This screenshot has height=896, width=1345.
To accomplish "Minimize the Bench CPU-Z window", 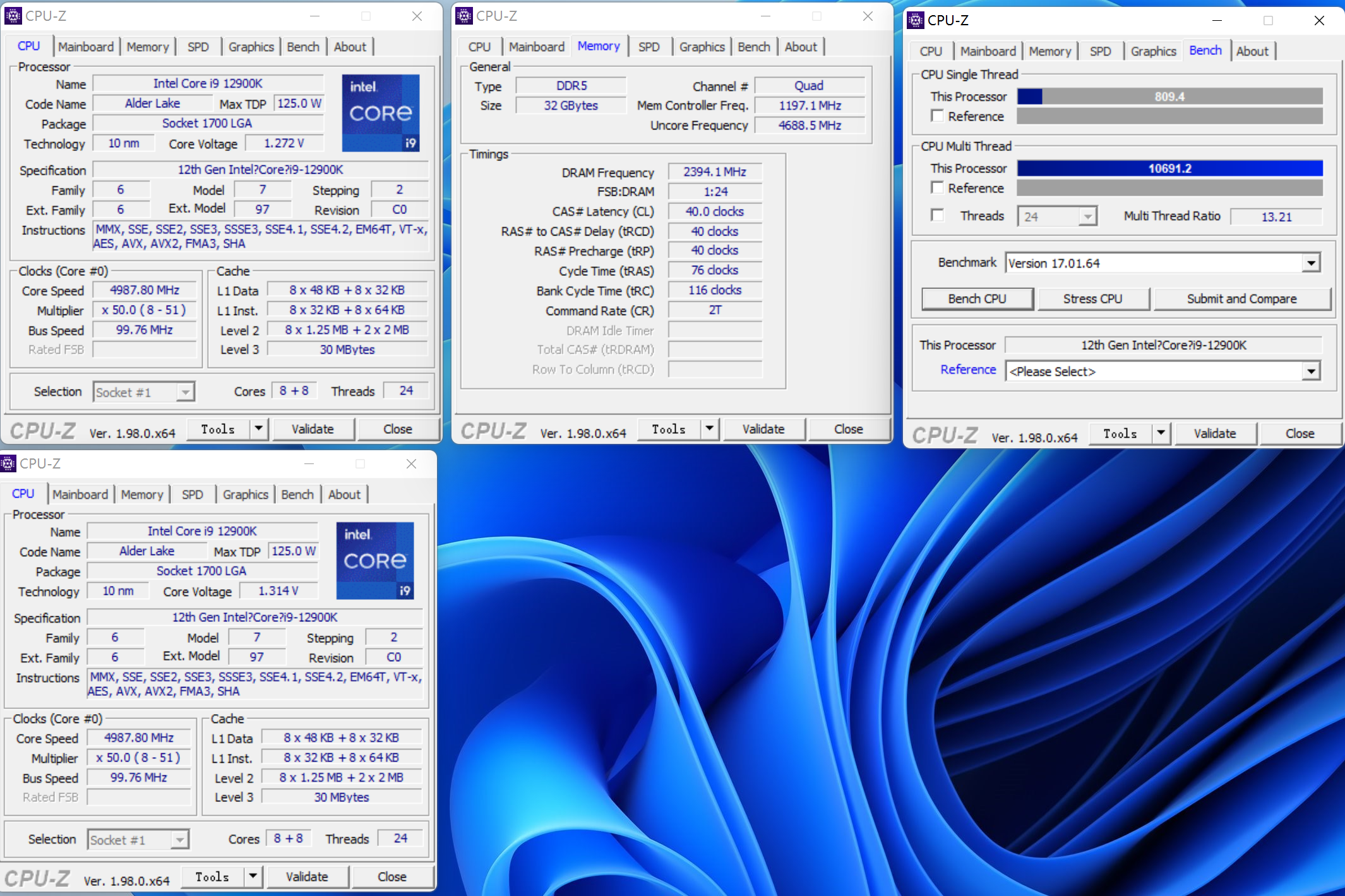I will pyautogui.click(x=1217, y=20).
